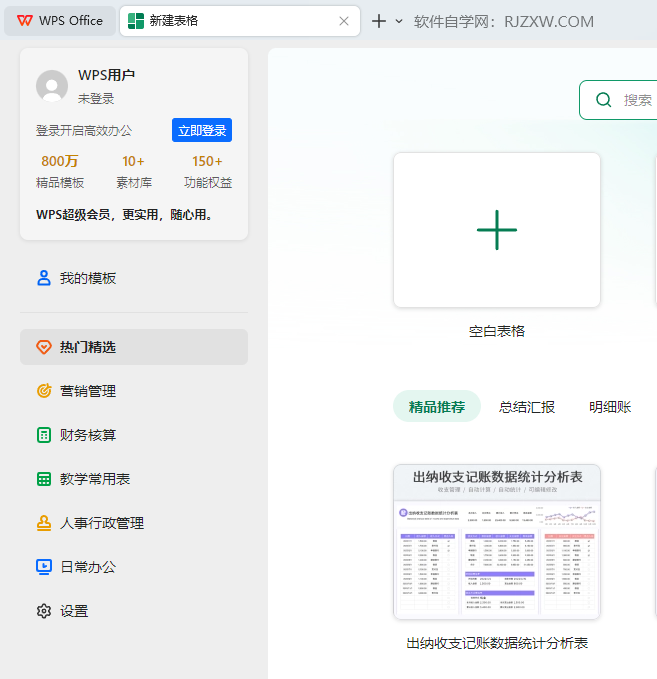
Task: Click the 150+ 功能权益 stat
Action: coord(208,171)
